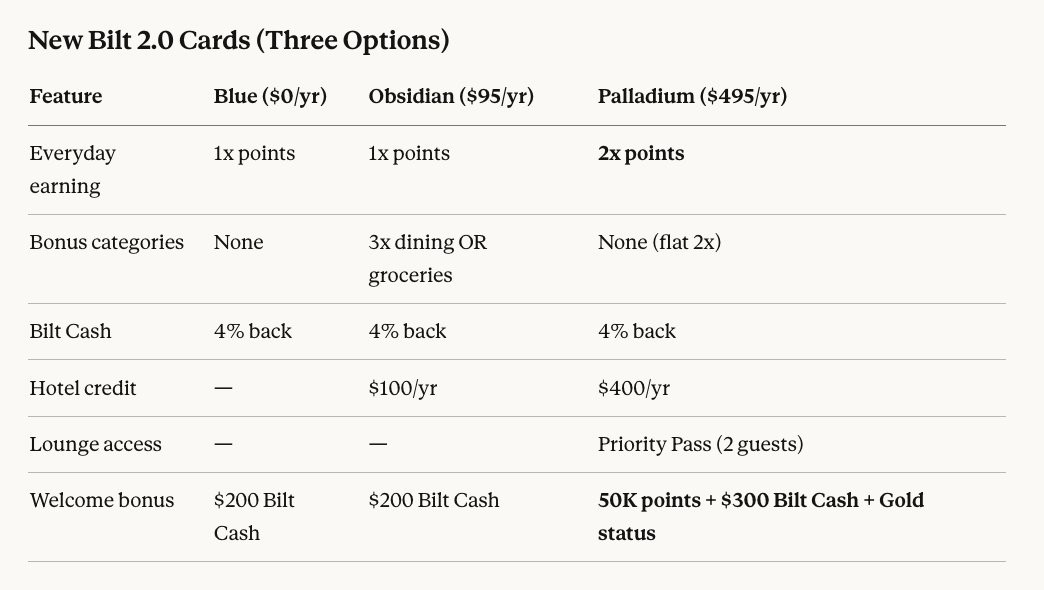Click the $400/yr hotel credit cell

click(634, 388)
